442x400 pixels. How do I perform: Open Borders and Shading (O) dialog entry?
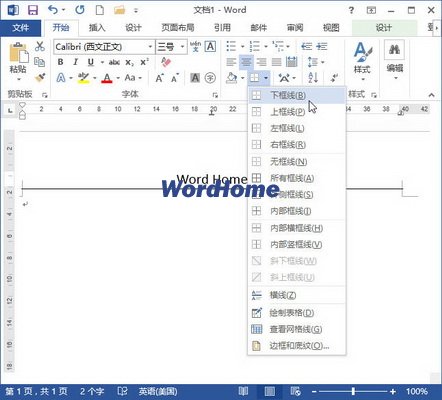[x=297, y=346]
